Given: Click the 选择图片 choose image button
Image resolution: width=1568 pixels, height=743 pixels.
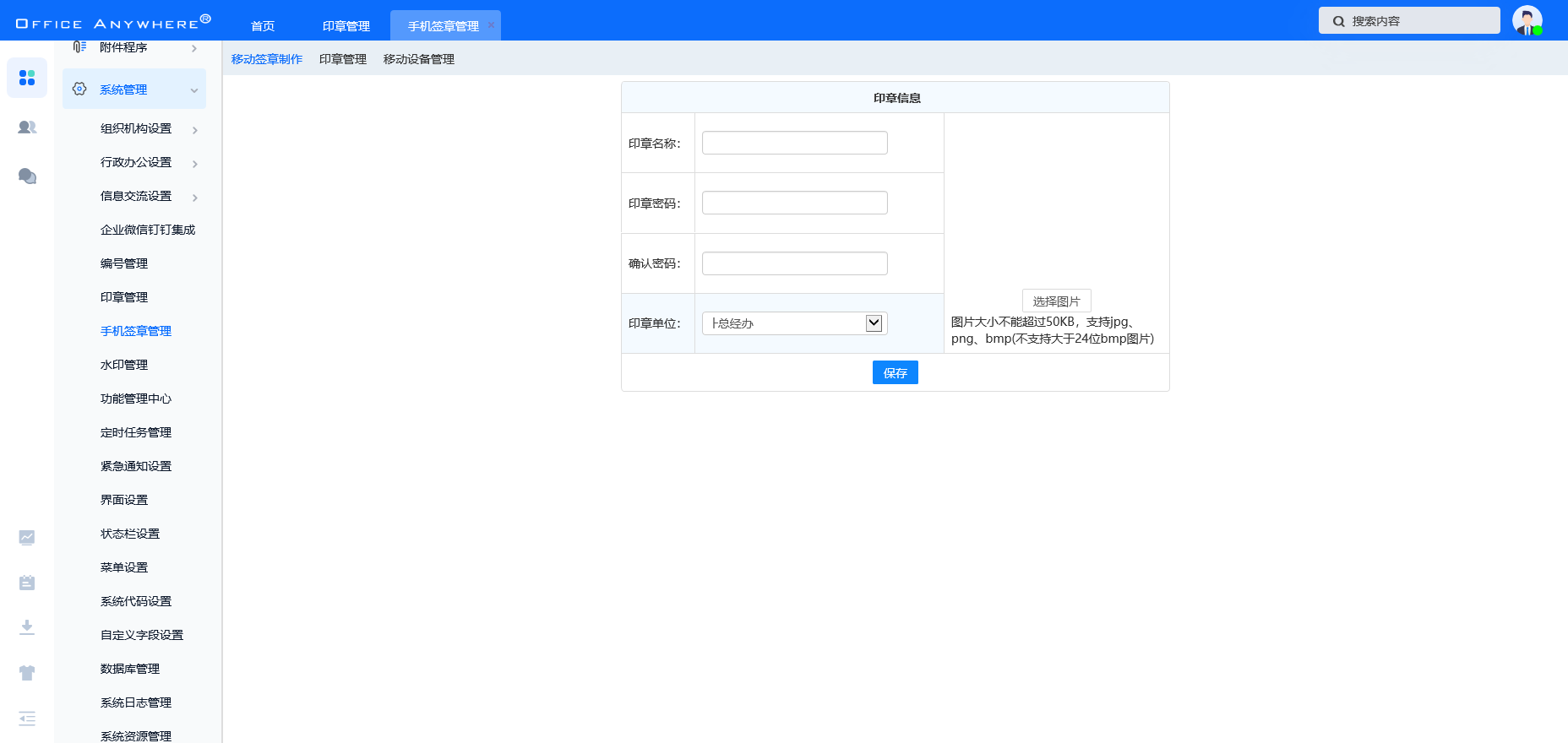Looking at the screenshot, I should click(1056, 301).
